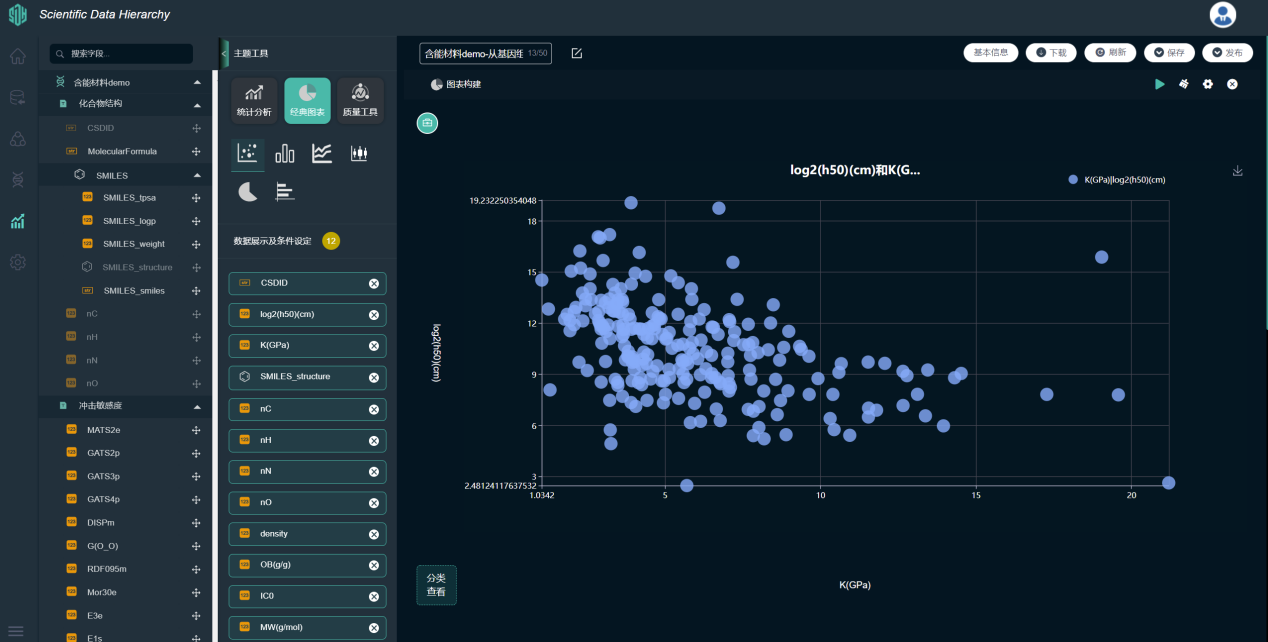This screenshot has height=642, width=1268.
Task: Remove the density field chip
Action: click(374, 534)
